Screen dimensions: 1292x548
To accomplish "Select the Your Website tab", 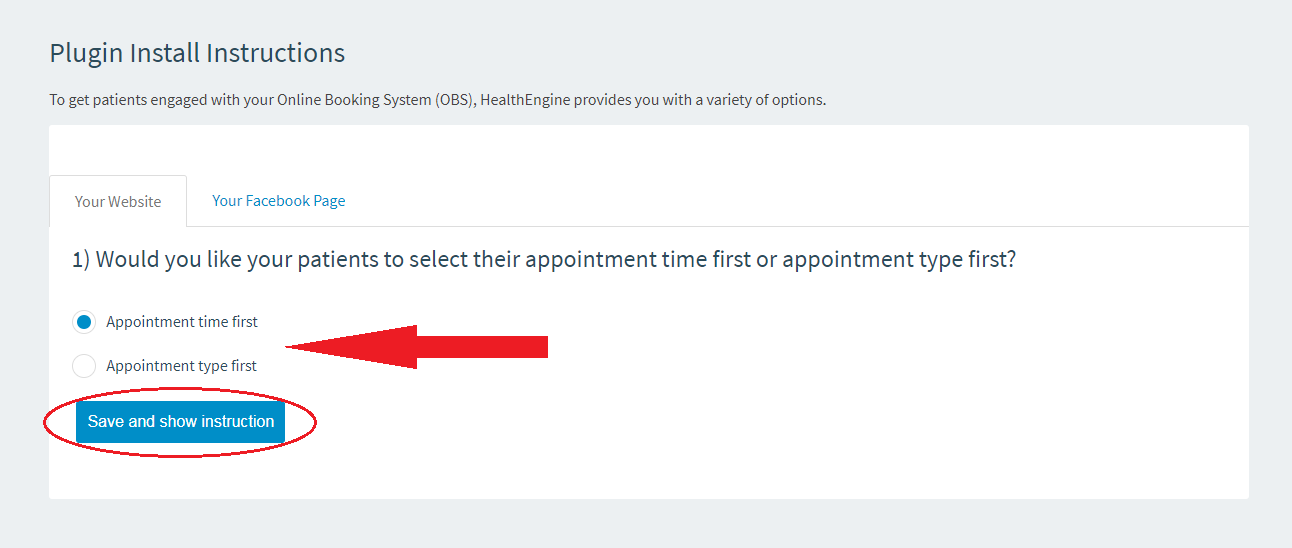I will (x=118, y=202).
